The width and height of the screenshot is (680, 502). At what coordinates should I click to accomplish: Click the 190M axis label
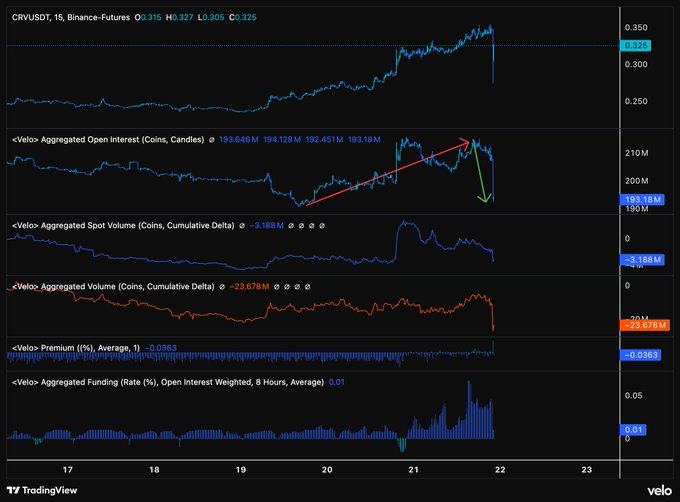pyautogui.click(x=637, y=209)
